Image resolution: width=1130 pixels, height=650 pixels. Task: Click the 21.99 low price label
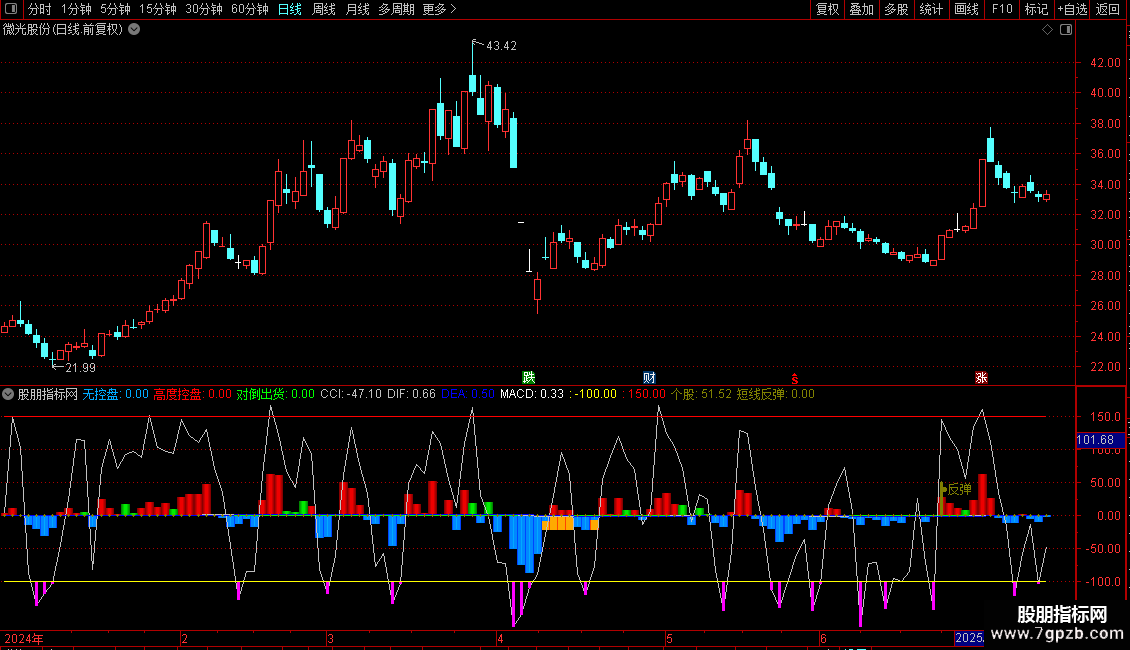[x=81, y=368]
